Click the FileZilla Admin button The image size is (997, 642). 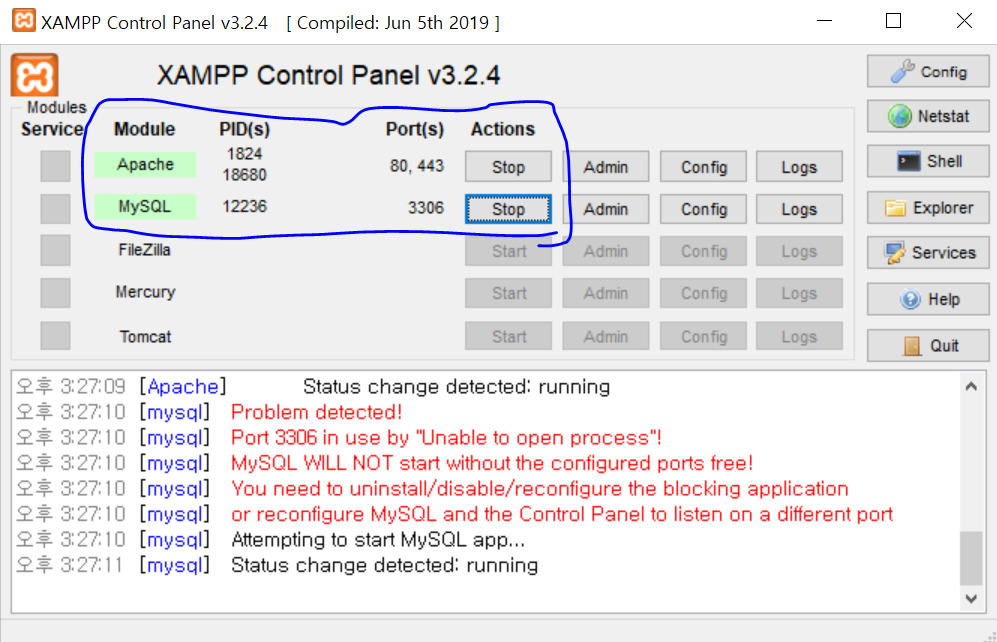(x=605, y=251)
